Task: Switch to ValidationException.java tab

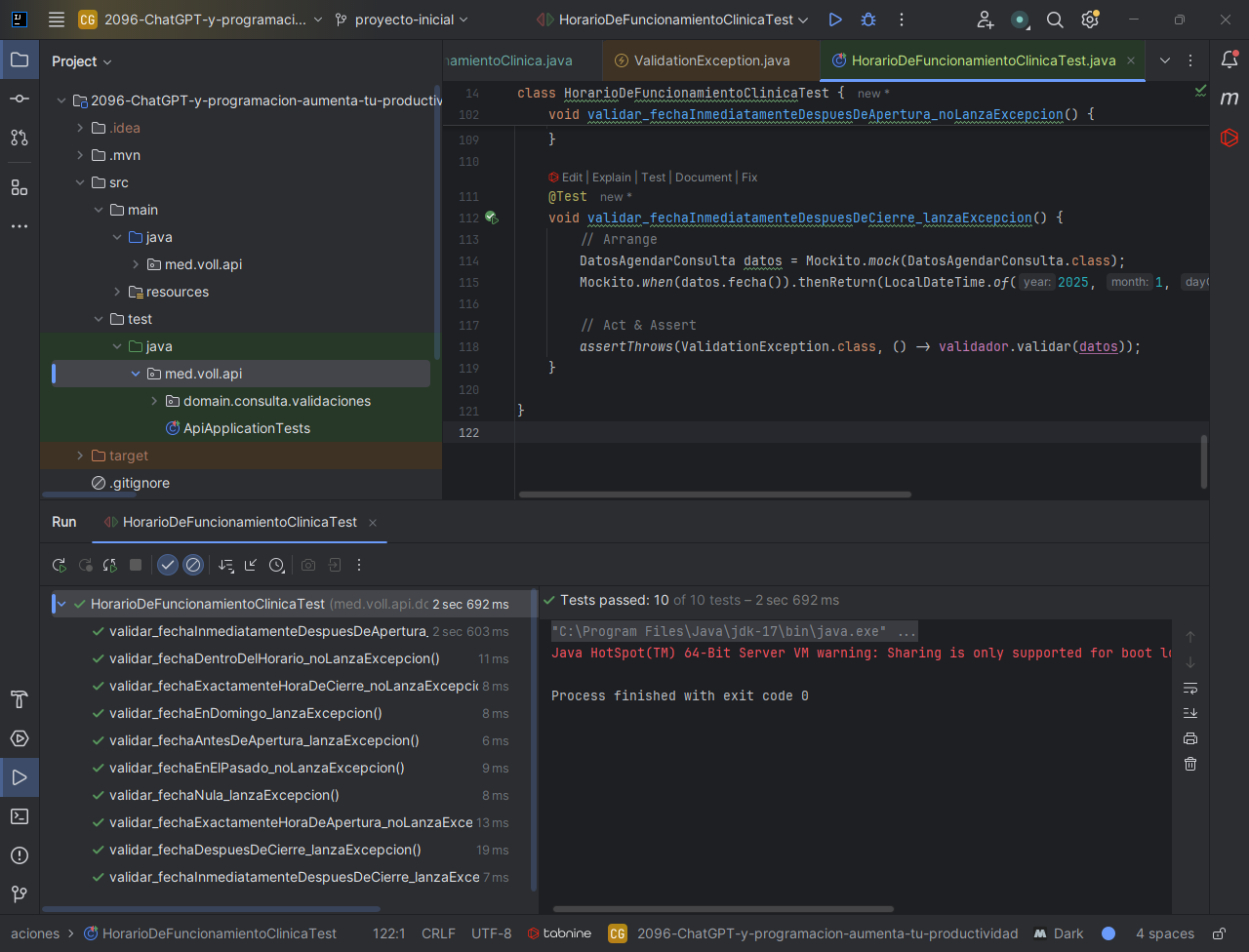Action: tap(711, 60)
